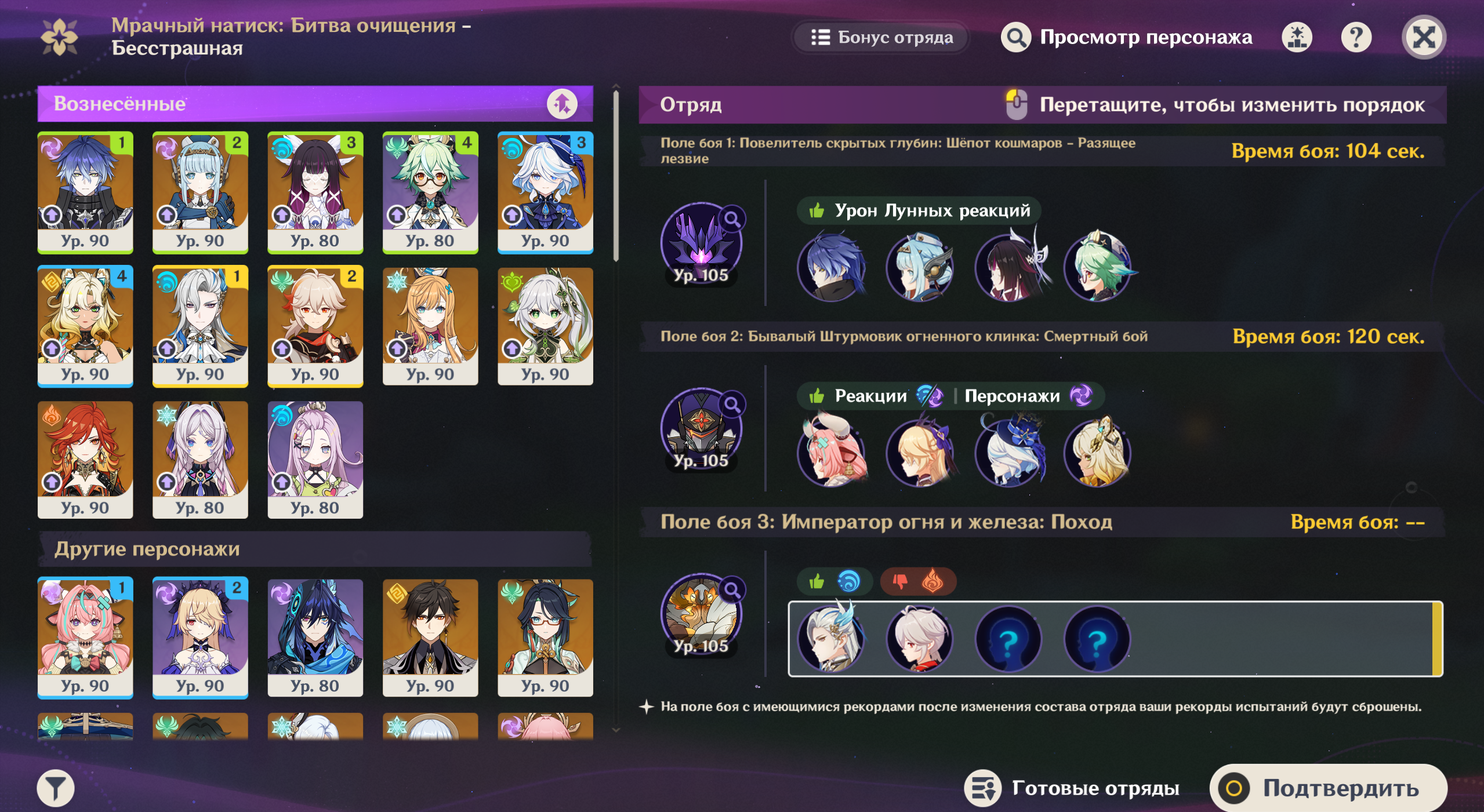Collapse the Вознесённые section header
This screenshot has width=1484, height=812.
(315, 104)
